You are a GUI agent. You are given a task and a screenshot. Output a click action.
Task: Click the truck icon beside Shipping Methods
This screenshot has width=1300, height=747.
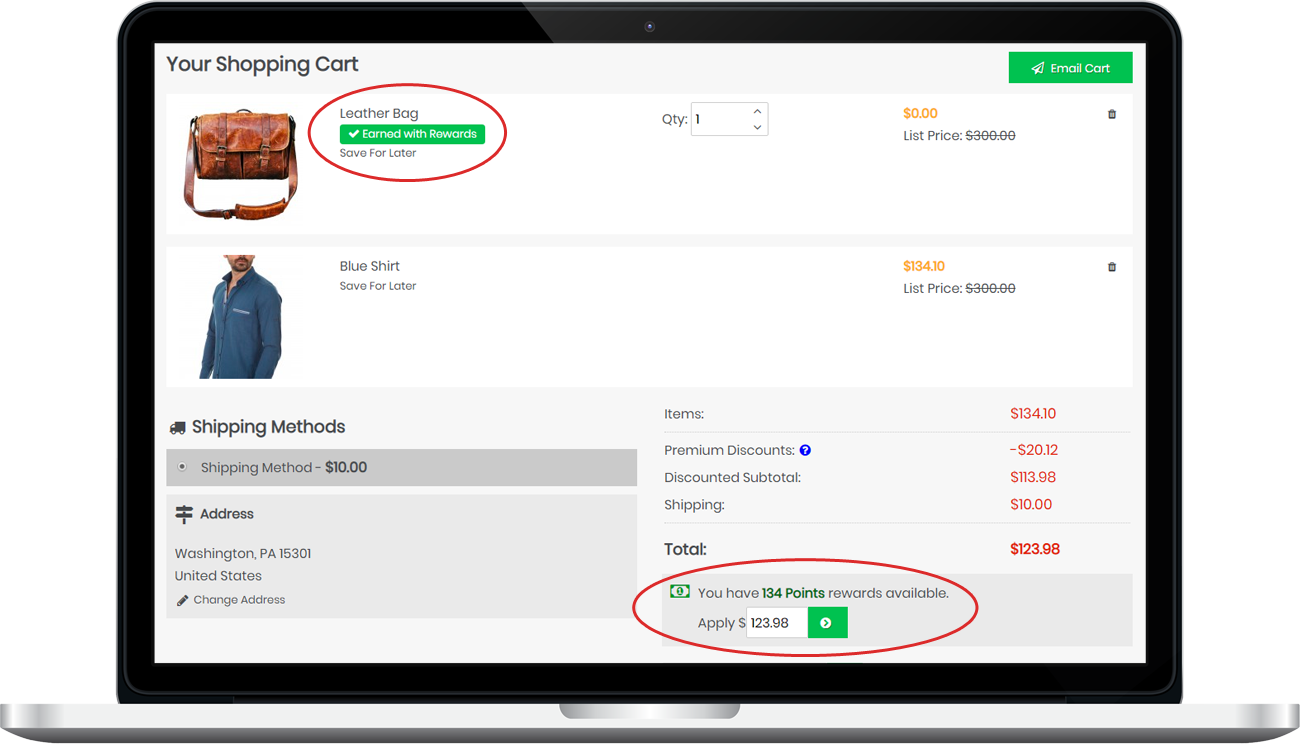179,427
